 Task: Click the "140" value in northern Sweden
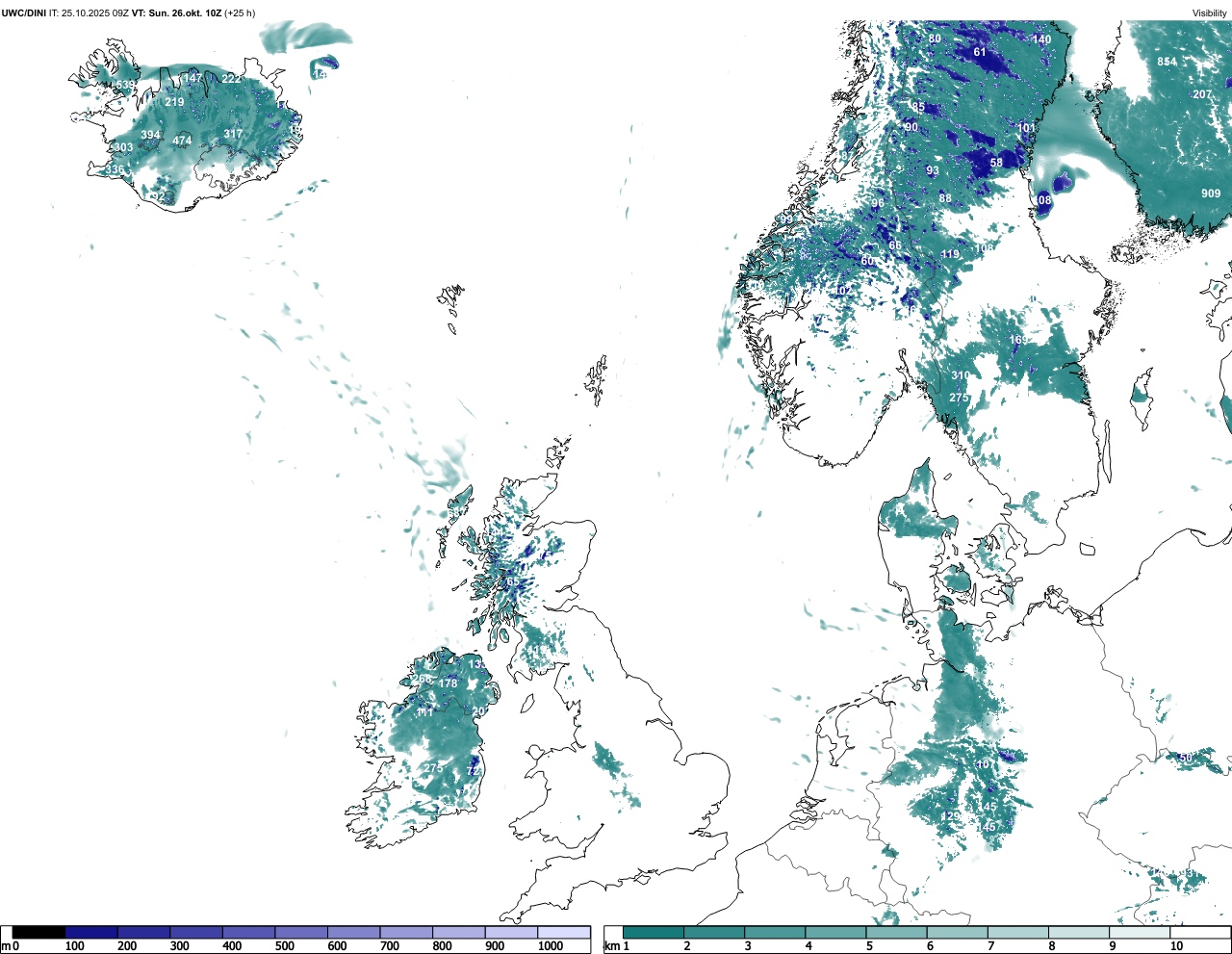click(1042, 39)
